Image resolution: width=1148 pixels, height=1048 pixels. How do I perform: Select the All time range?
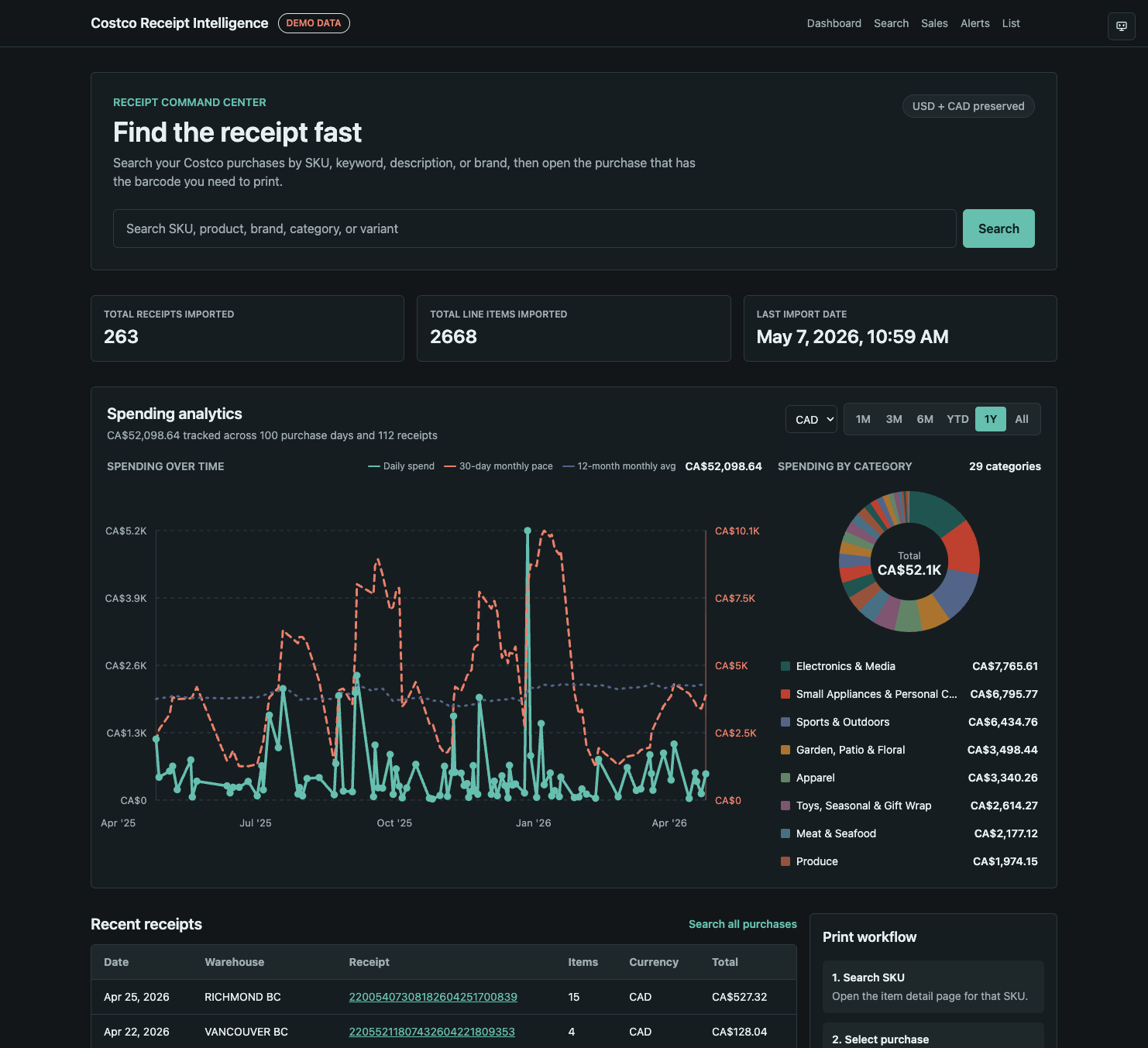pos(1022,419)
